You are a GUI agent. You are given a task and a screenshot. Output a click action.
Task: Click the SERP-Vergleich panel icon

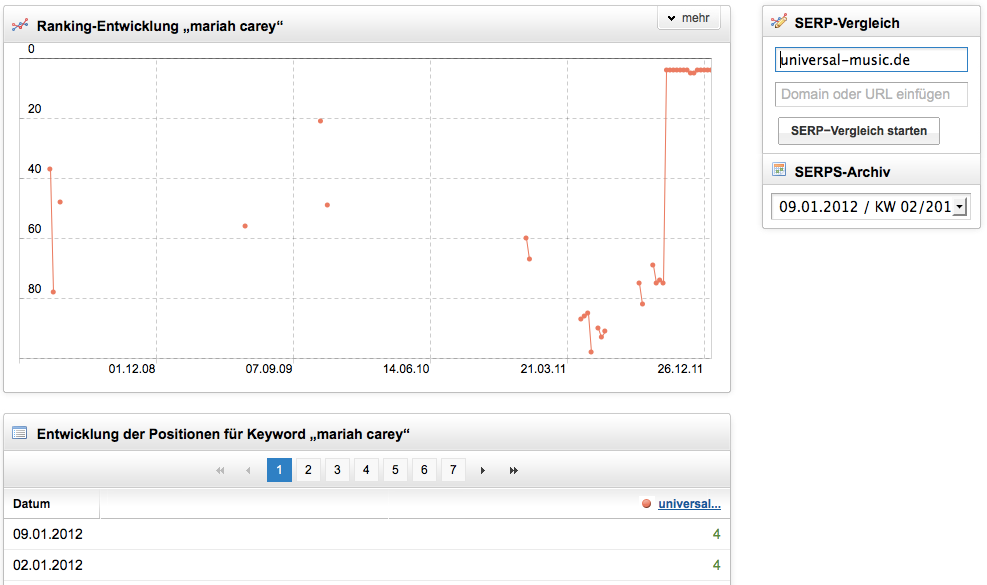779,22
